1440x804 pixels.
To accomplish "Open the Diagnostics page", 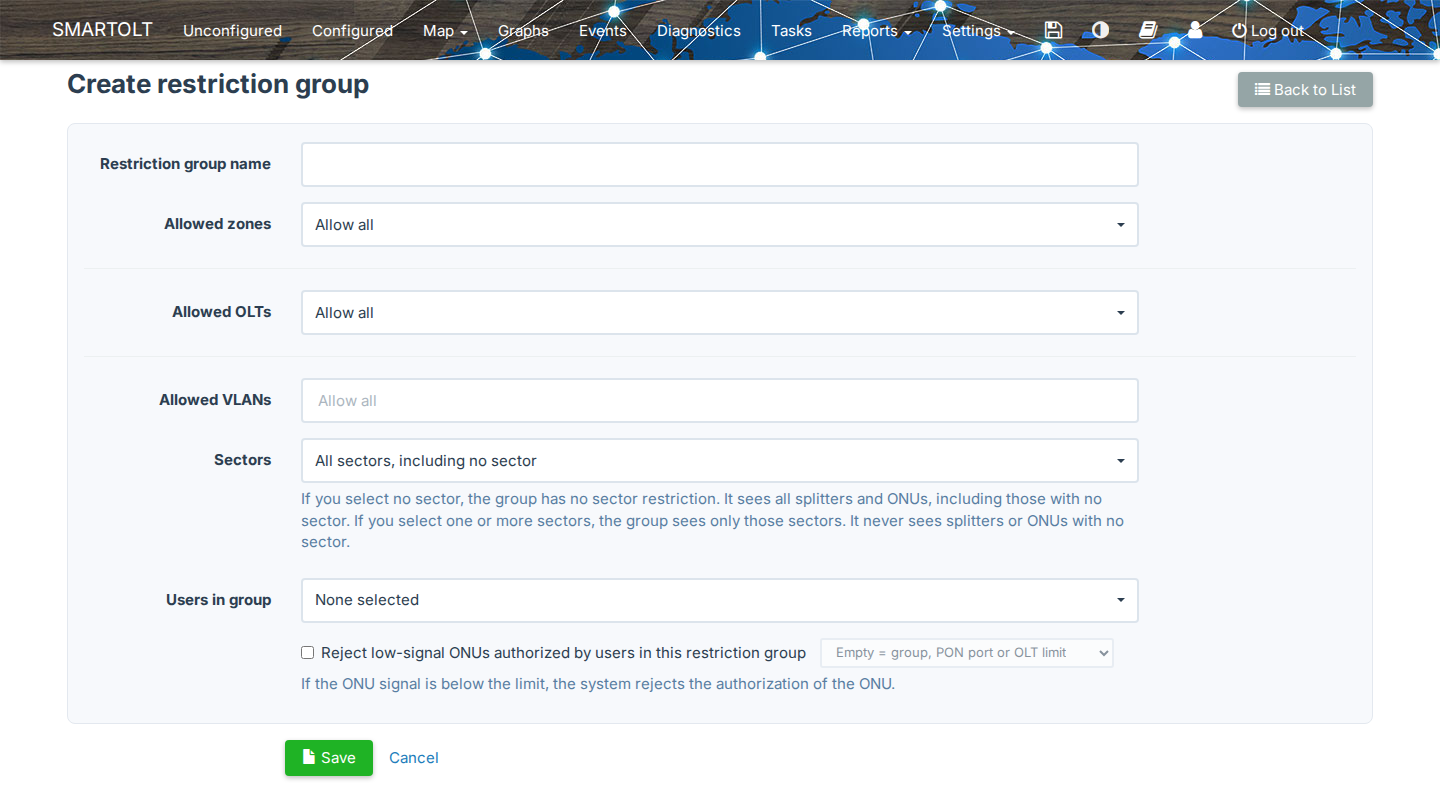I will click(x=699, y=31).
